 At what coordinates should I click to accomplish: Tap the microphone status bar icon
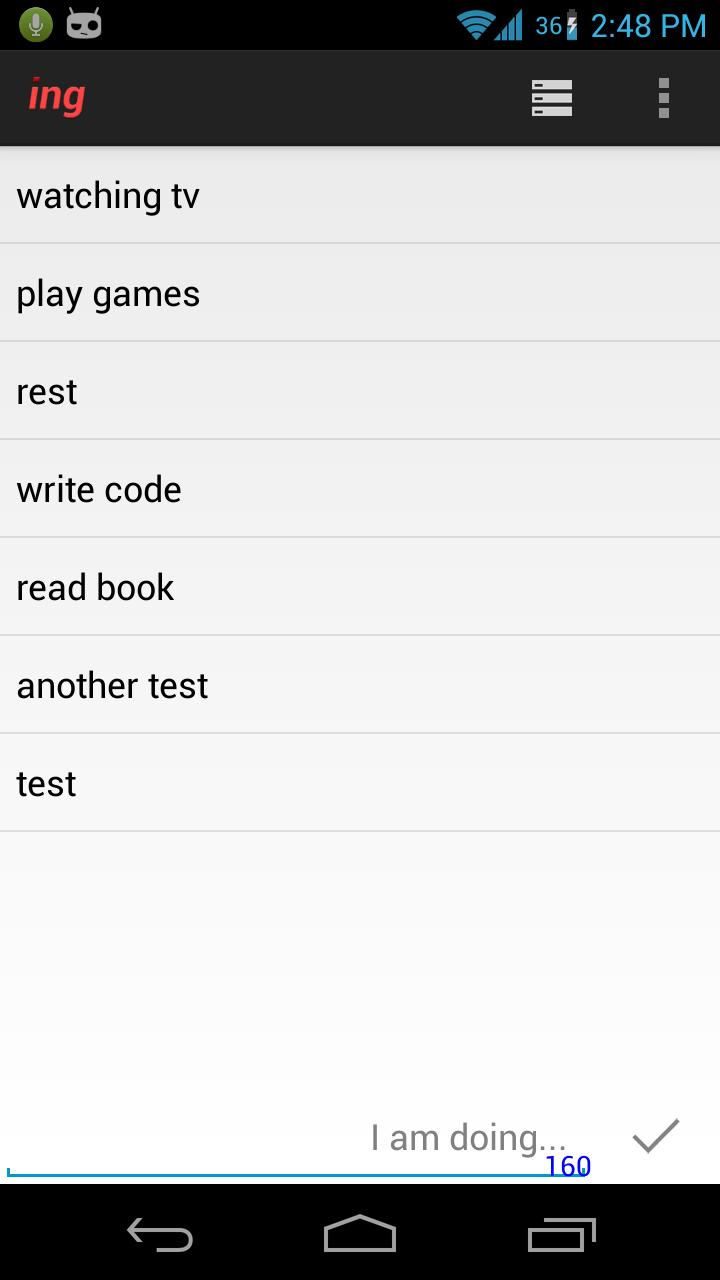[x=35, y=24]
